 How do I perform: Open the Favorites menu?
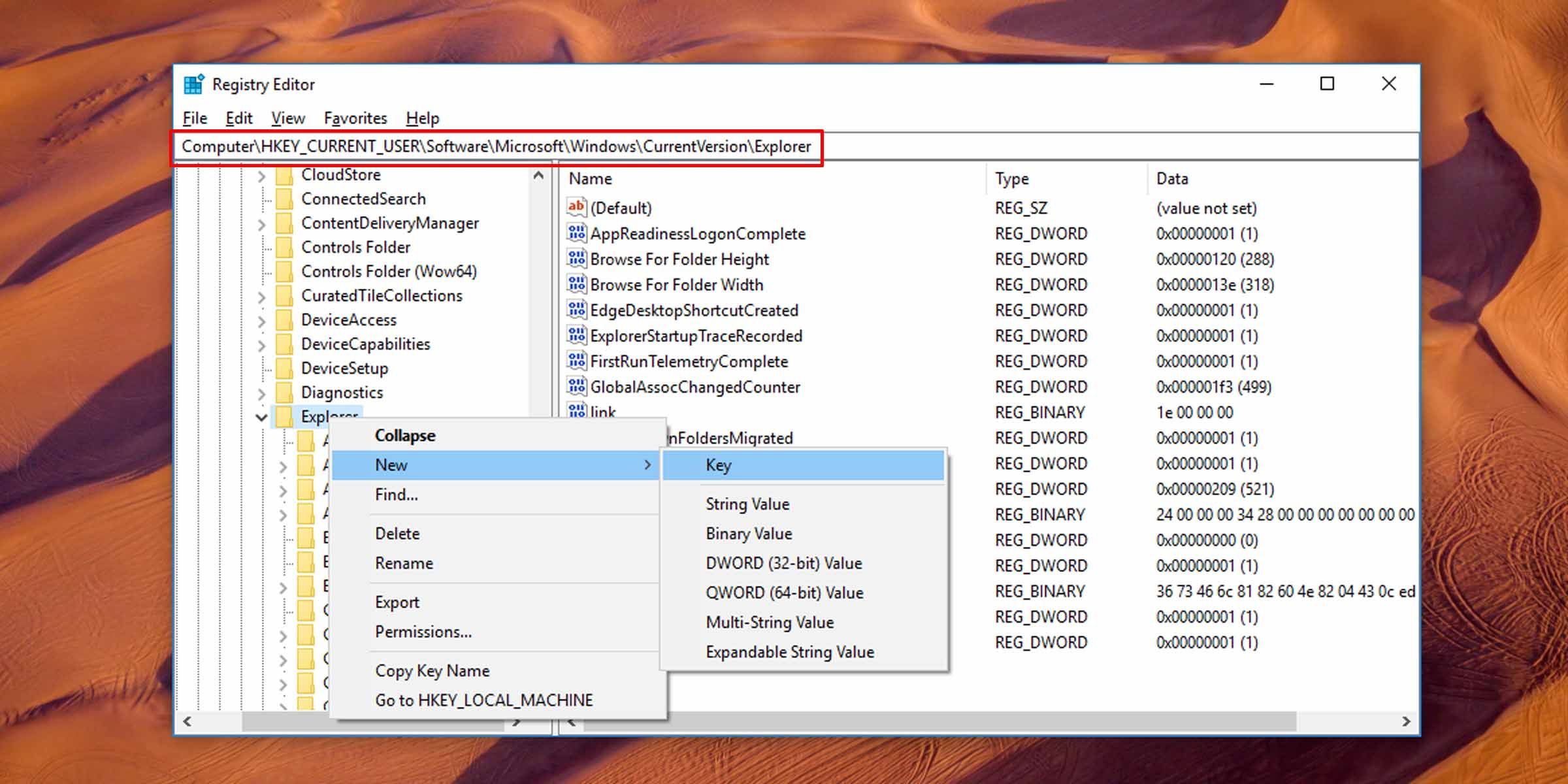coord(355,118)
